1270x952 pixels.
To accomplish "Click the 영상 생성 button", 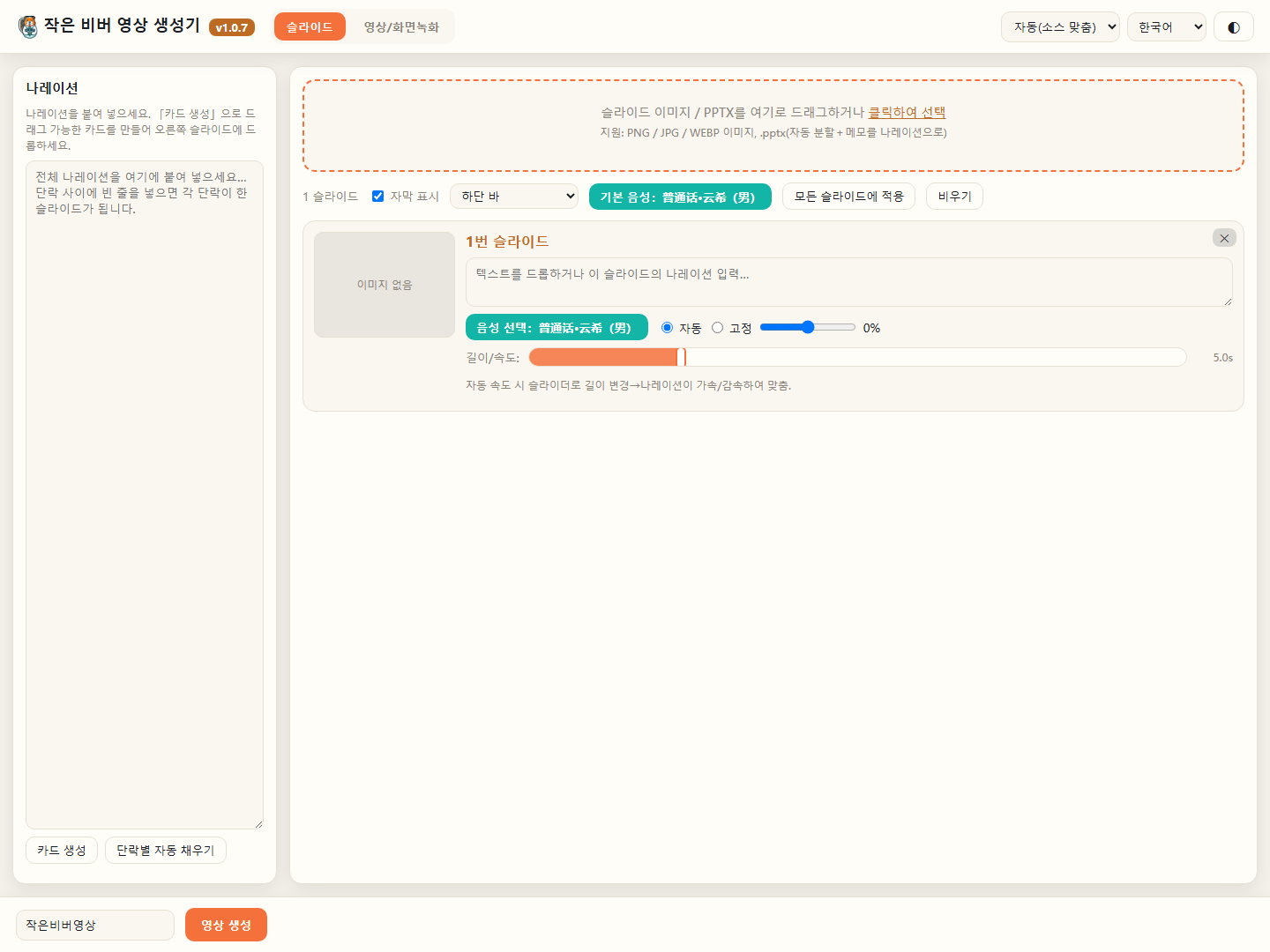I will pyautogui.click(x=226, y=925).
